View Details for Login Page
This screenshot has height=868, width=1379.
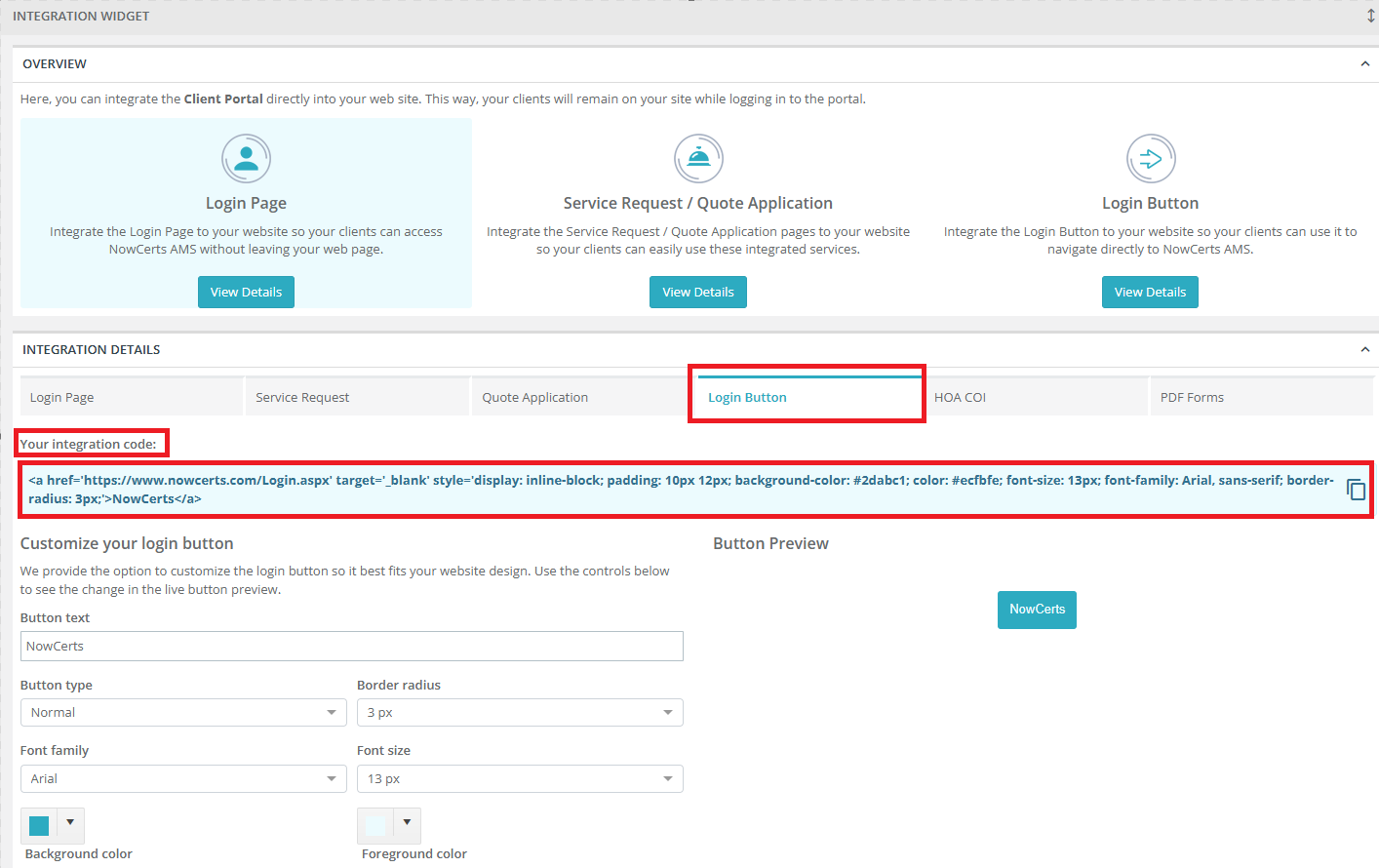[246, 292]
